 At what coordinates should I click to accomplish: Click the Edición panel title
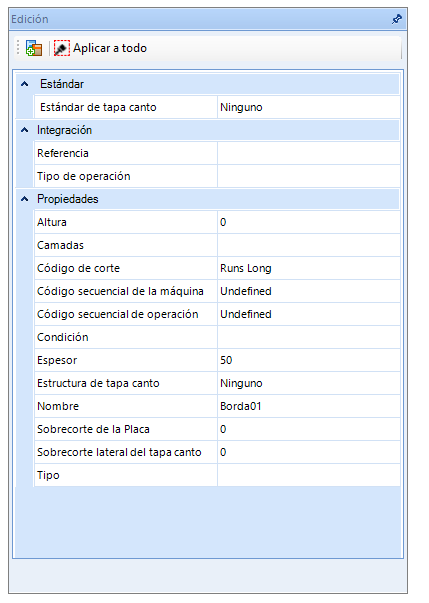point(30,19)
